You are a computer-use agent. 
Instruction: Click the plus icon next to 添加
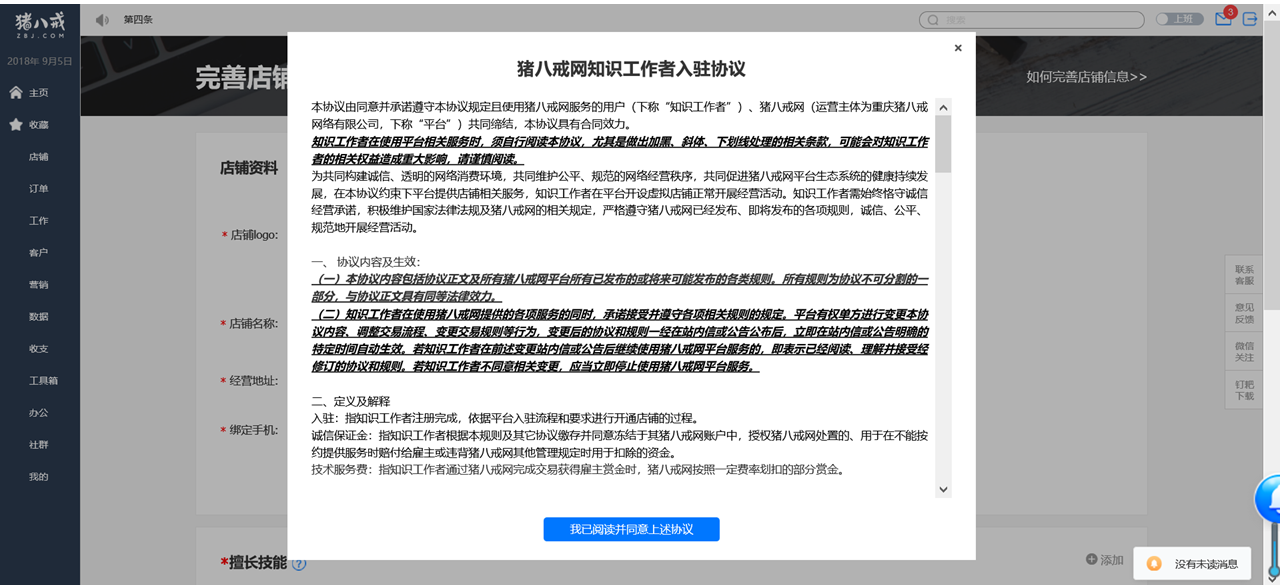(1091, 560)
